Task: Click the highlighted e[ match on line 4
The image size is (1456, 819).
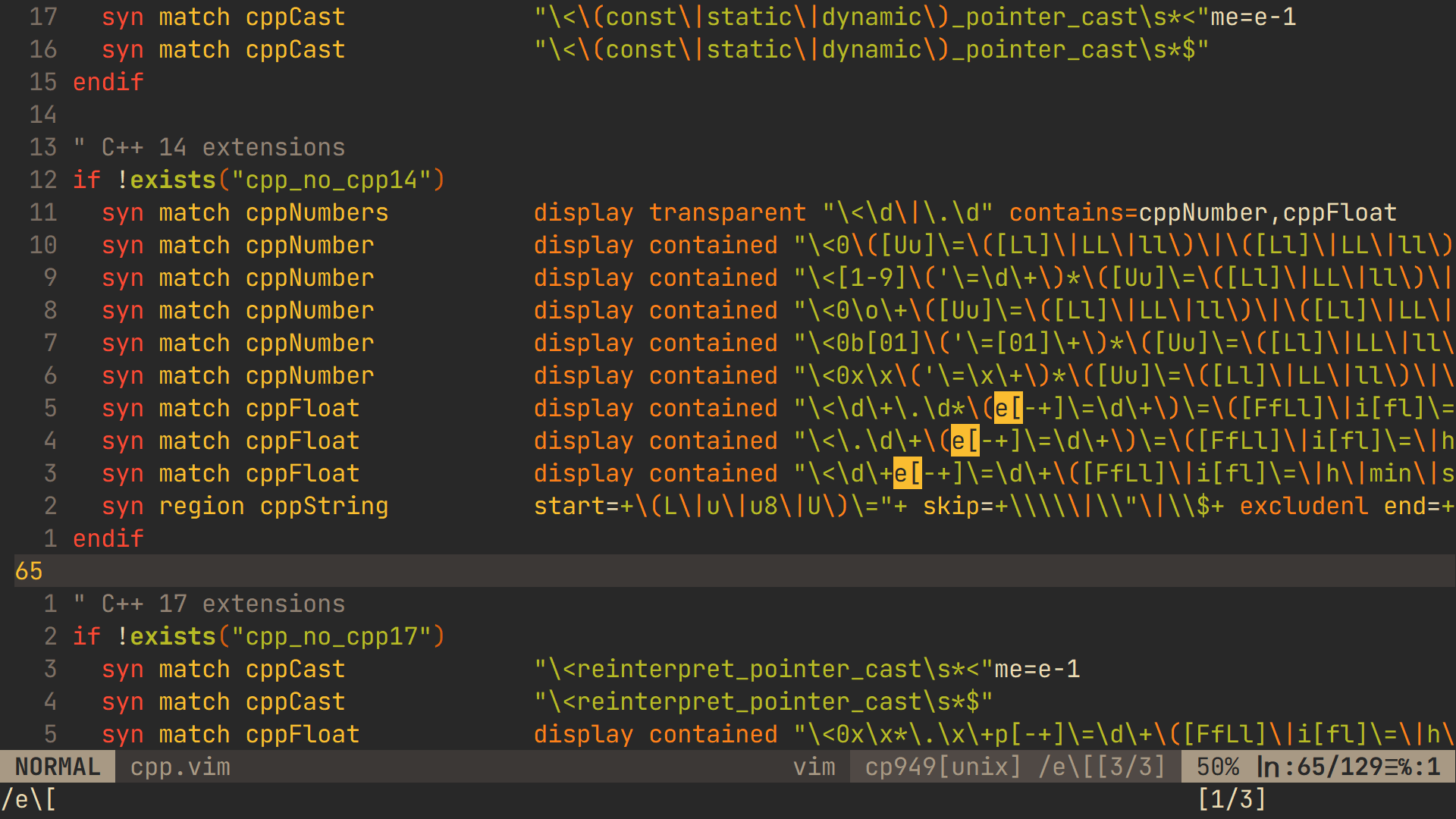Action: click(x=965, y=441)
